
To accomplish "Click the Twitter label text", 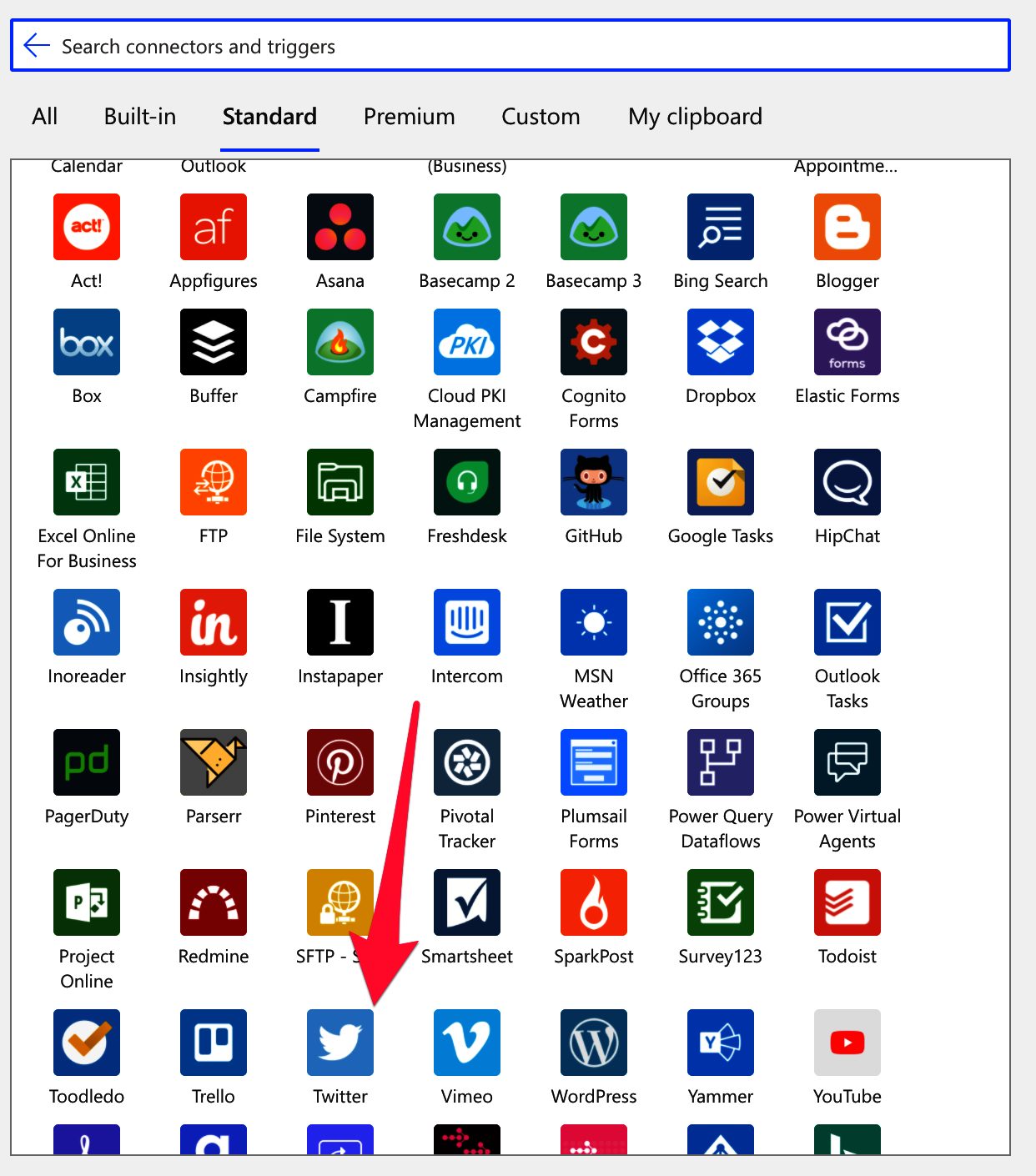I will pyautogui.click(x=340, y=1096).
